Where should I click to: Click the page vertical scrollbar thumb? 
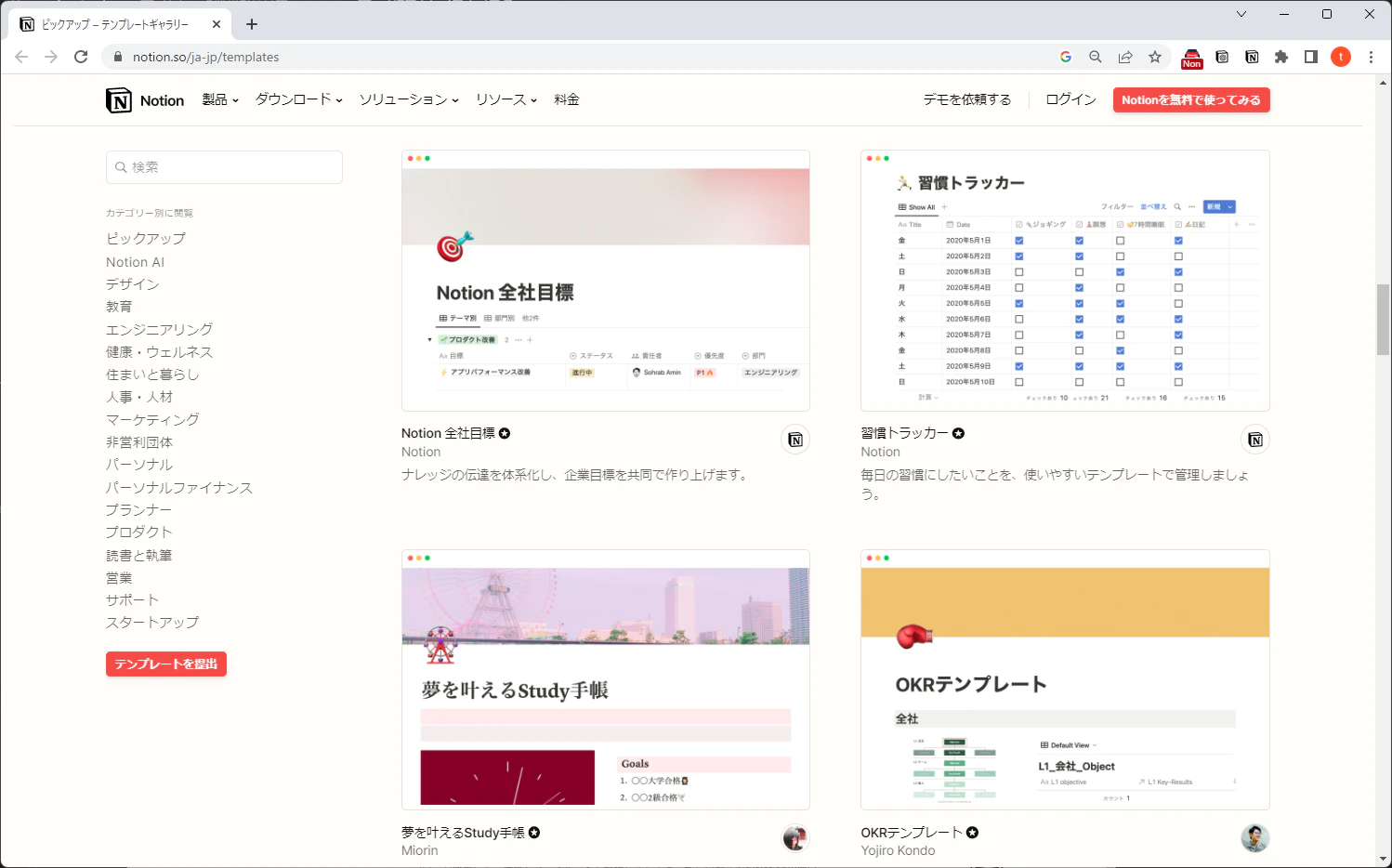(x=1383, y=320)
